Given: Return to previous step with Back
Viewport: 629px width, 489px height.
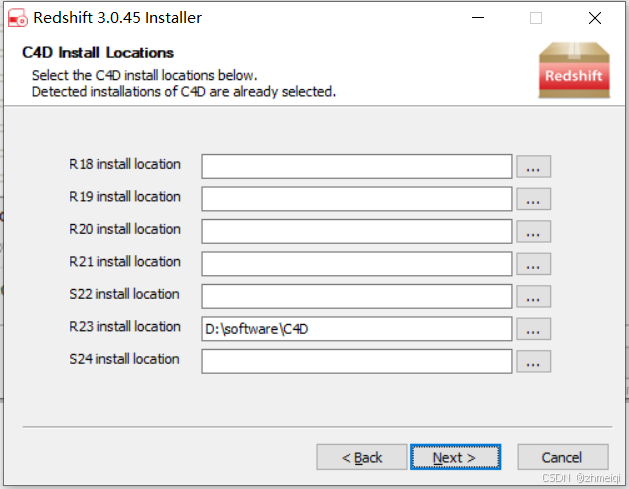Looking at the screenshot, I should coord(361,457).
